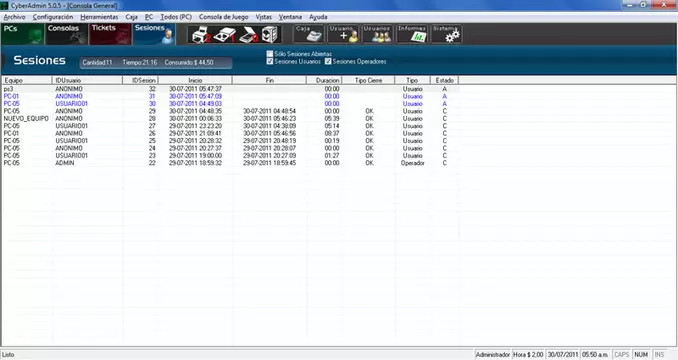Click the Cantidad:11 summary value
The height and width of the screenshot is (360, 678).
click(x=97, y=63)
